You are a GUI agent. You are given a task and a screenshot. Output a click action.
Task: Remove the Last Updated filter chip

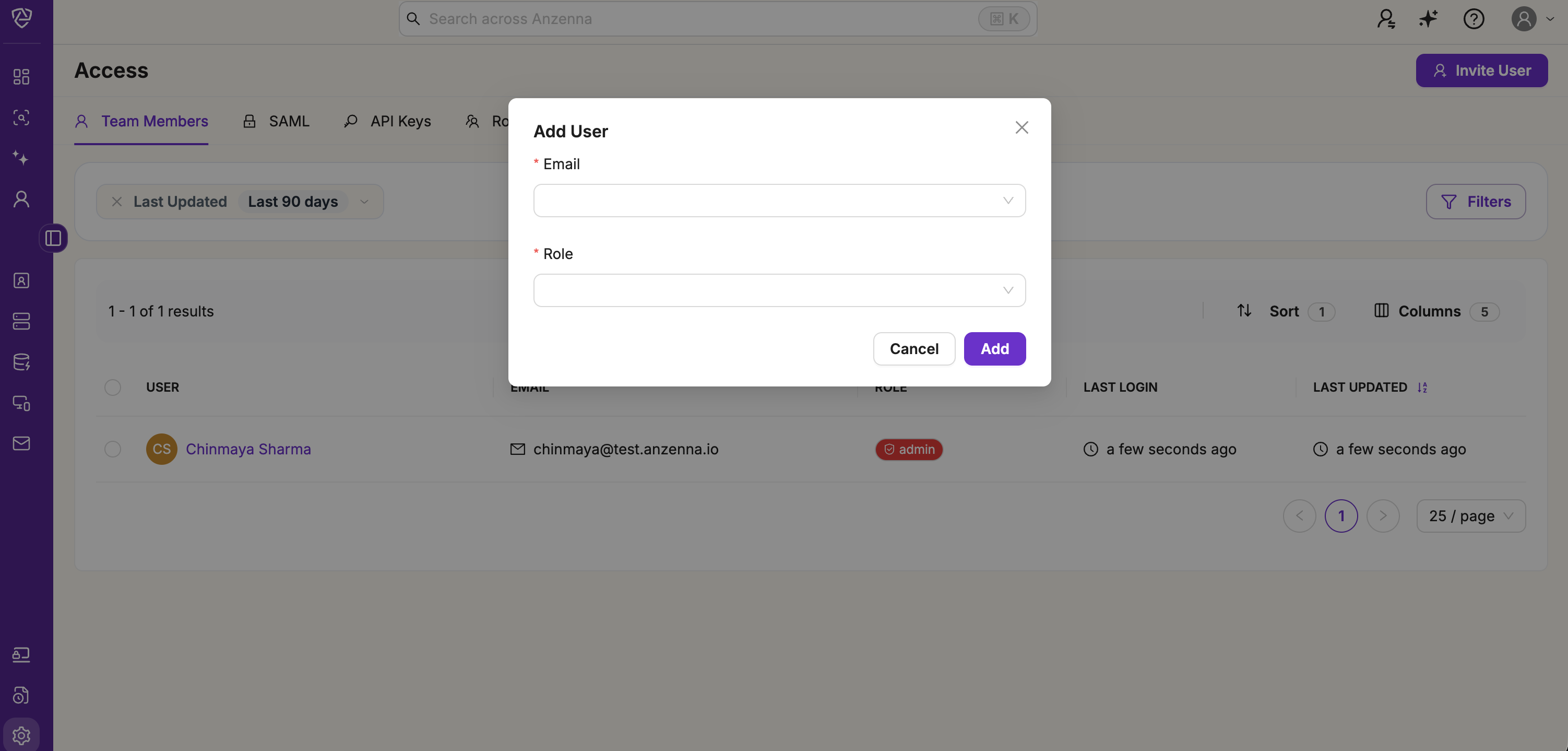[117, 202]
